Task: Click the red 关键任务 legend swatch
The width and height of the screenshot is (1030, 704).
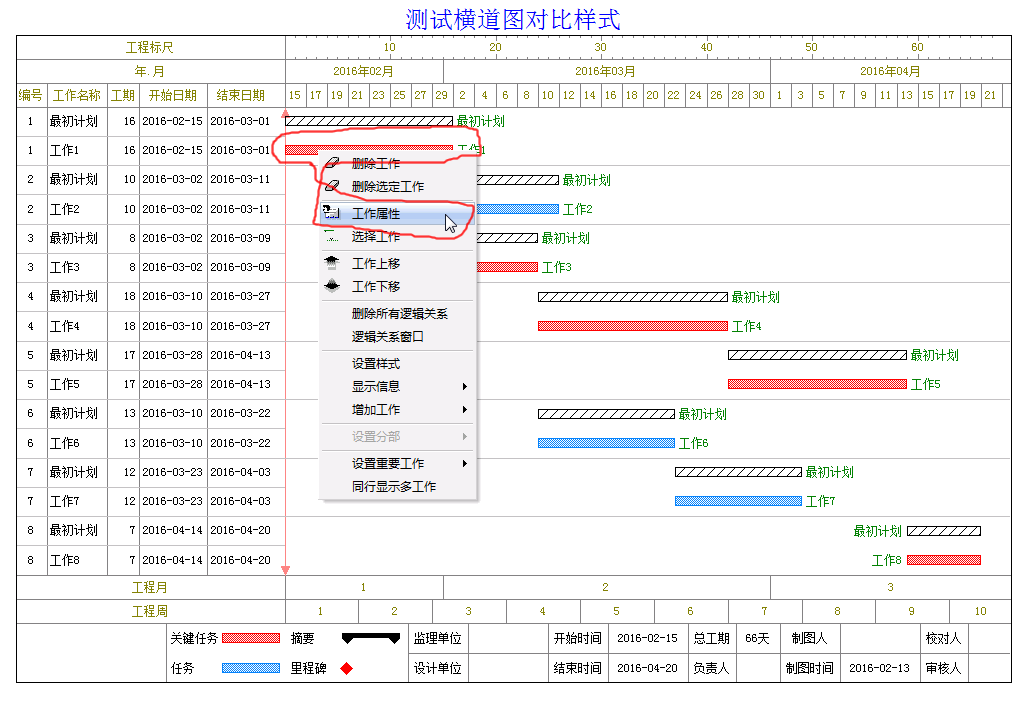Action: 250,638
